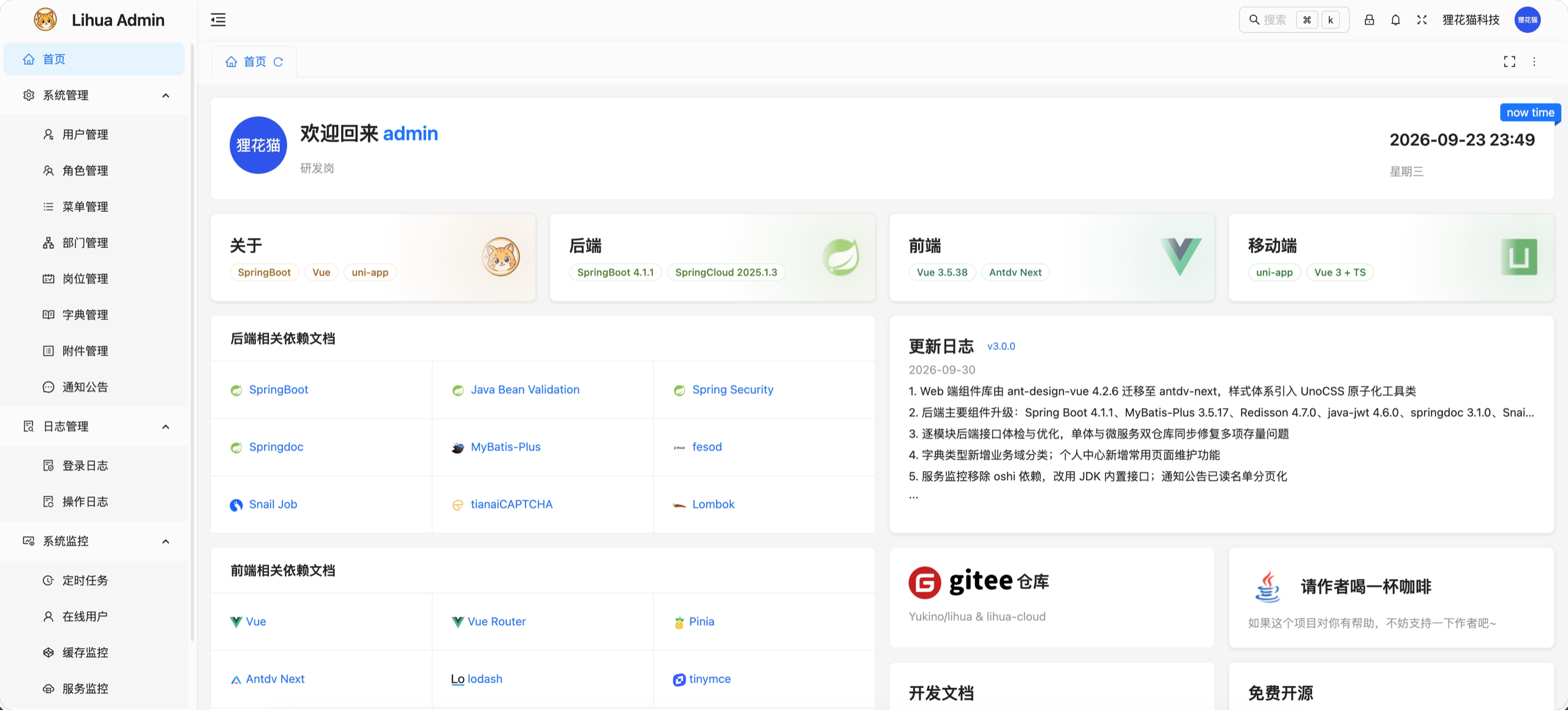The height and width of the screenshot is (710, 1568).
Task: Open the notification bell icon
Action: pos(1395,20)
